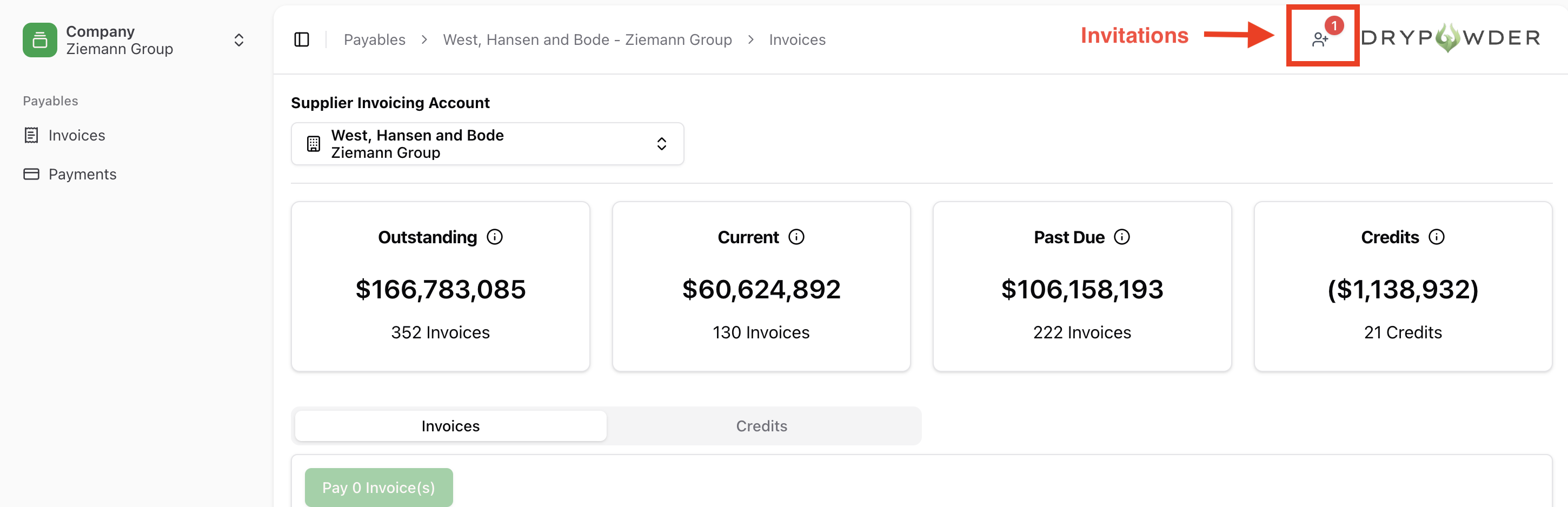
Task: Click the green Company logo icon
Action: coord(39,39)
